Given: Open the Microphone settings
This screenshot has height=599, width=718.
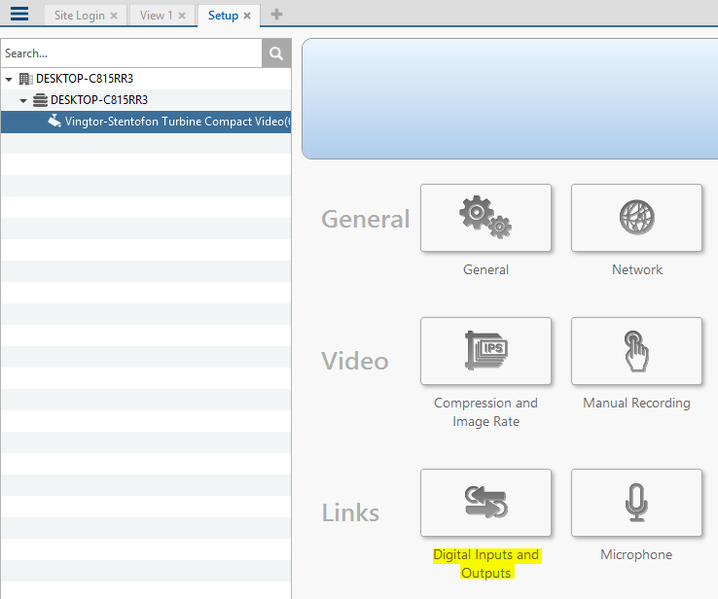Looking at the screenshot, I should click(x=636, y=503).
